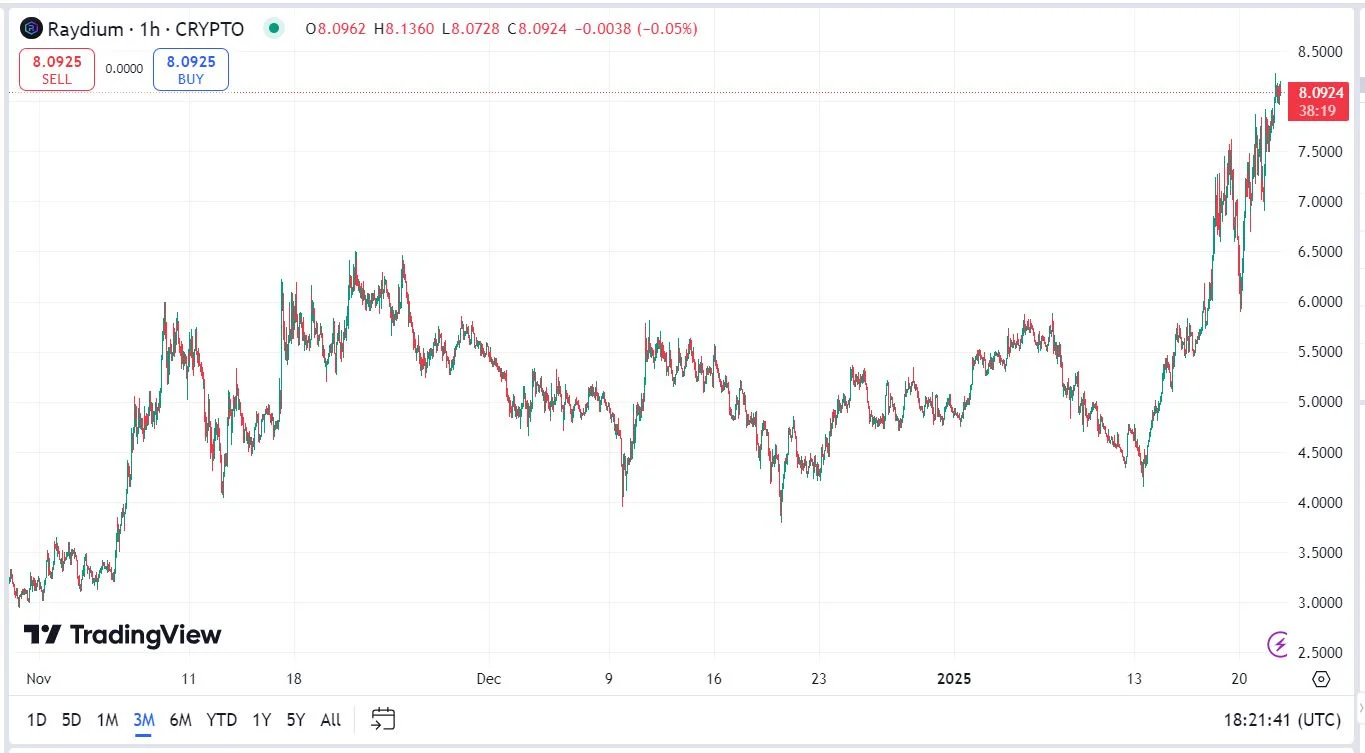Click the open value O8.0962
The width and height of the screenshot is (1365, 753).
pos(336,29)
